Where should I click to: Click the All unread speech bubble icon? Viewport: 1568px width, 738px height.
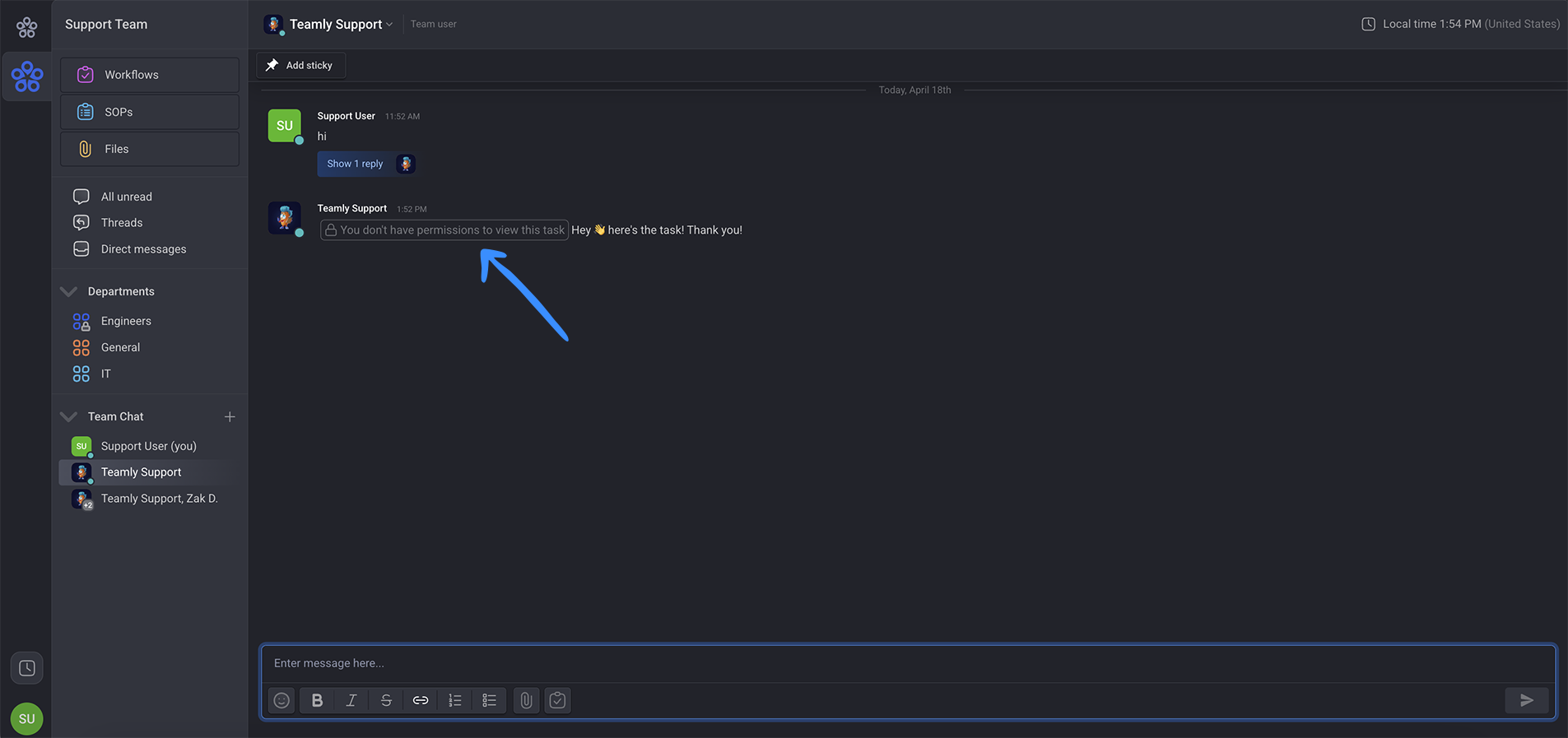[x=81, y=197]
